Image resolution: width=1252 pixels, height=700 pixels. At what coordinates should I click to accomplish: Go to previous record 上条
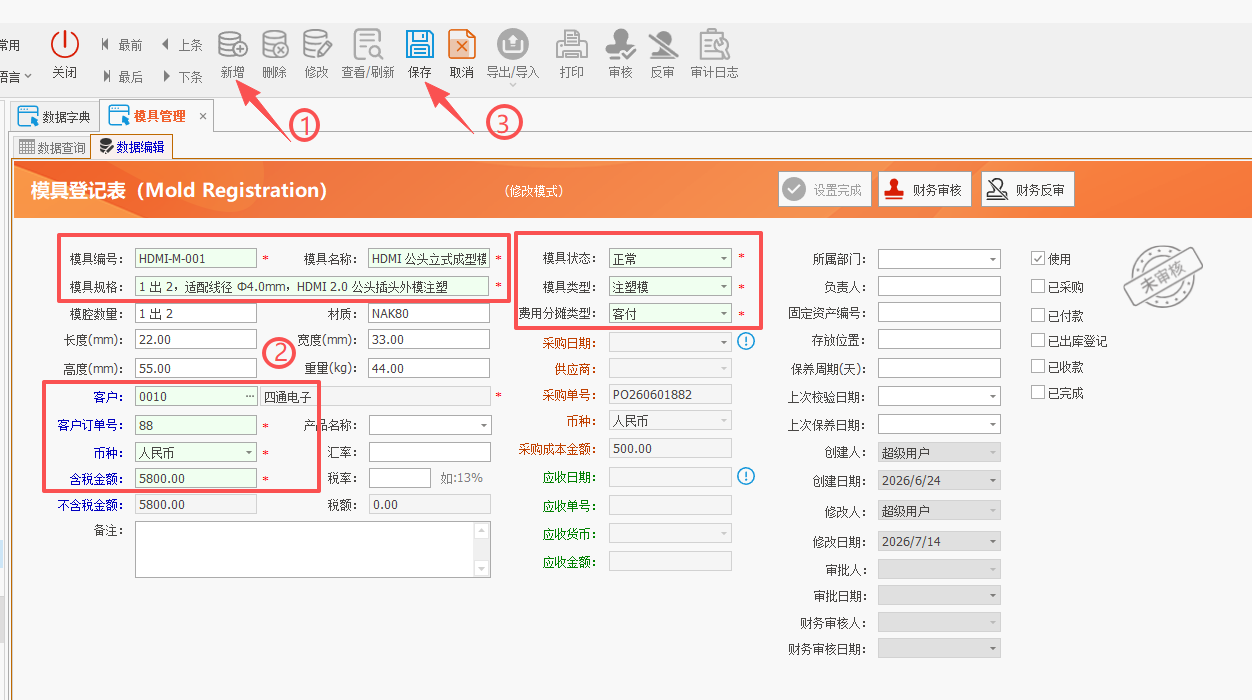click(x=182, y=45)
